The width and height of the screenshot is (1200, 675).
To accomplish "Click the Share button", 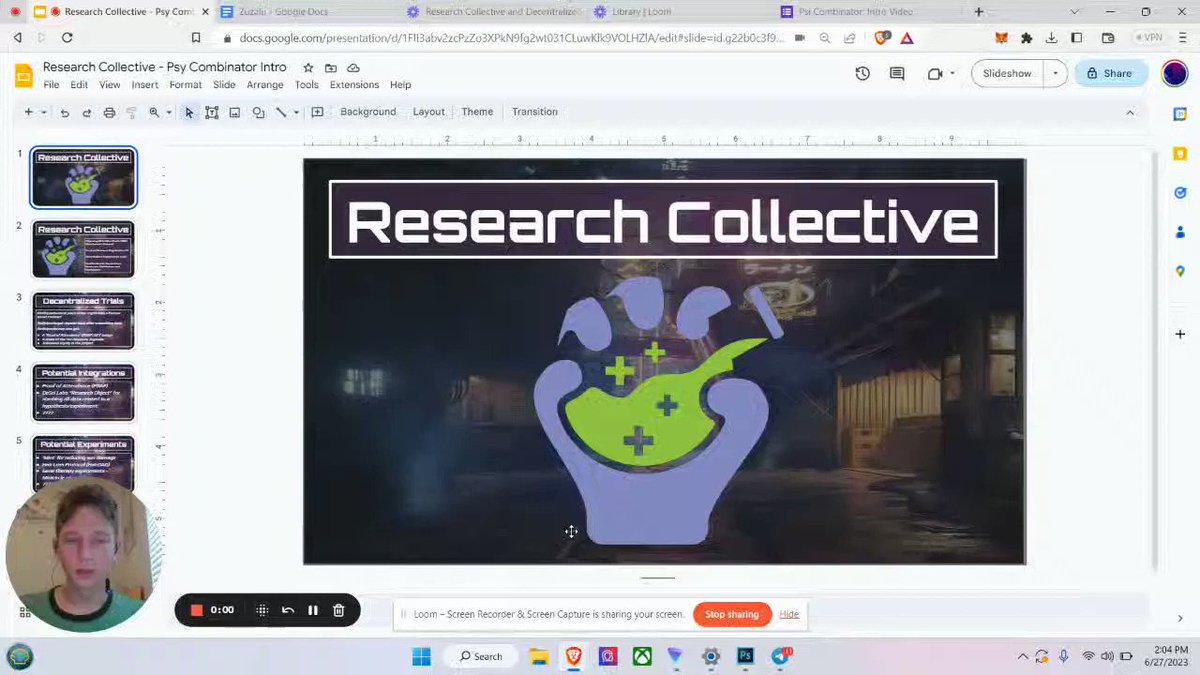I will click(x=1110, y=73).
